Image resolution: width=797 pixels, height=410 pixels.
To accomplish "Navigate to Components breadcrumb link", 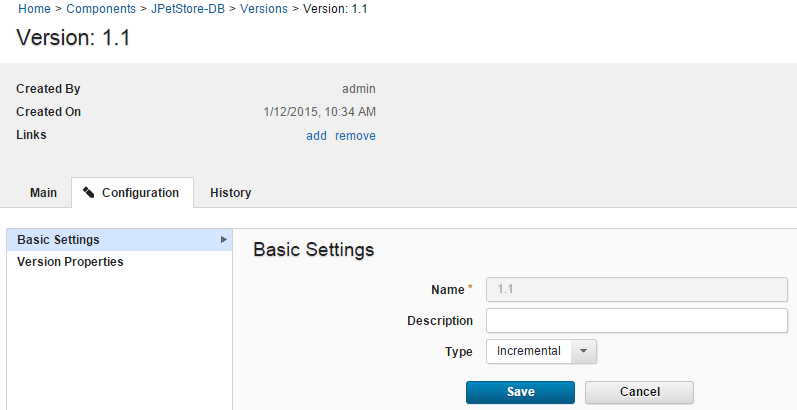I will click(x=102, y=8).
